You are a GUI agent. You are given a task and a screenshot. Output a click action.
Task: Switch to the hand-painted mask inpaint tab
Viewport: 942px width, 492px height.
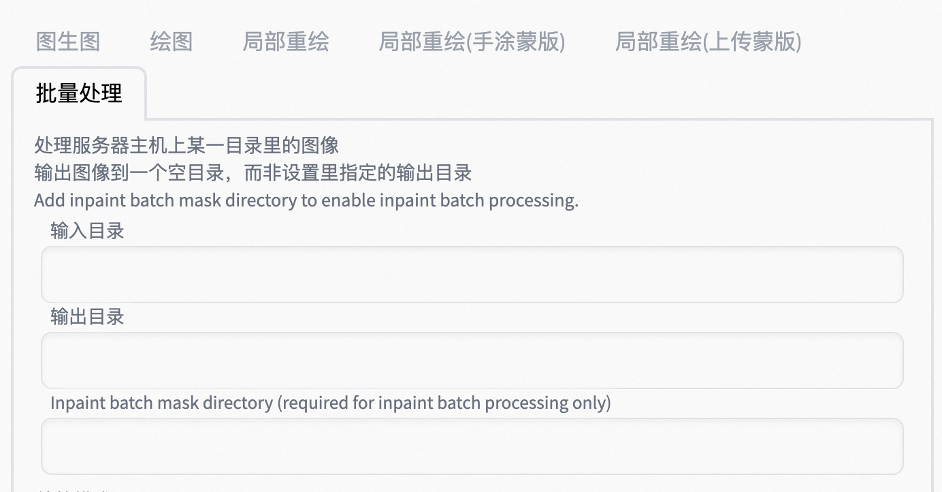[x=471, y=42]
